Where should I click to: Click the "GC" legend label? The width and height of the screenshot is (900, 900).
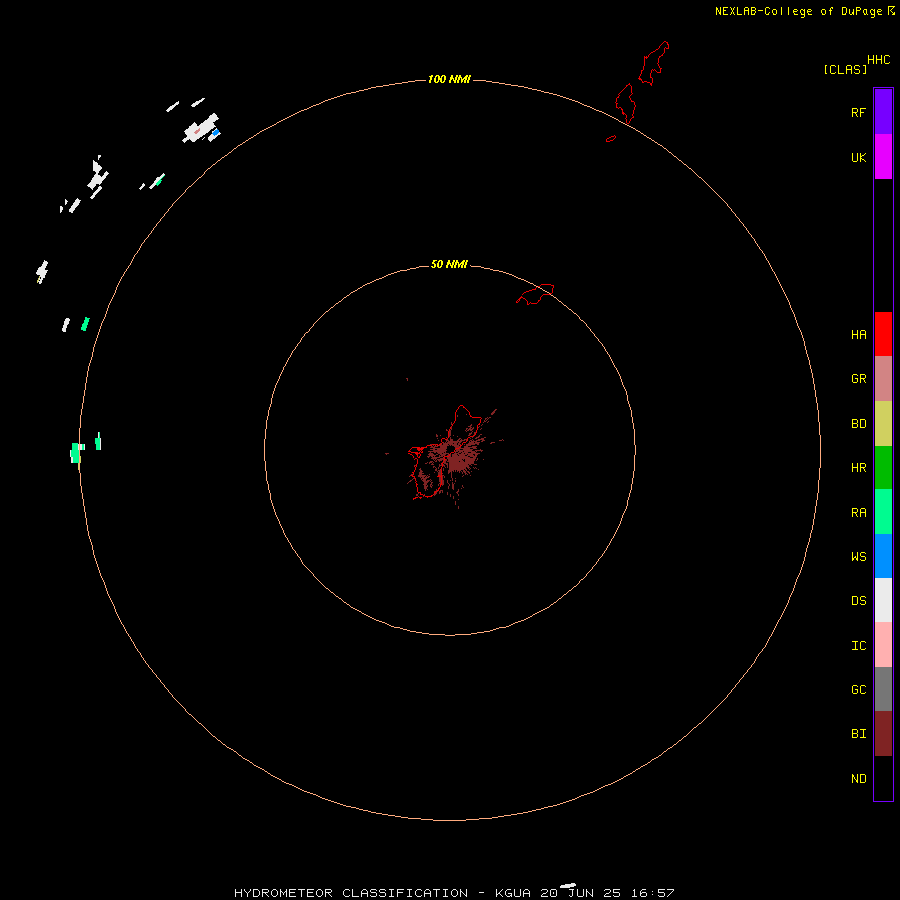click(859, 689)
